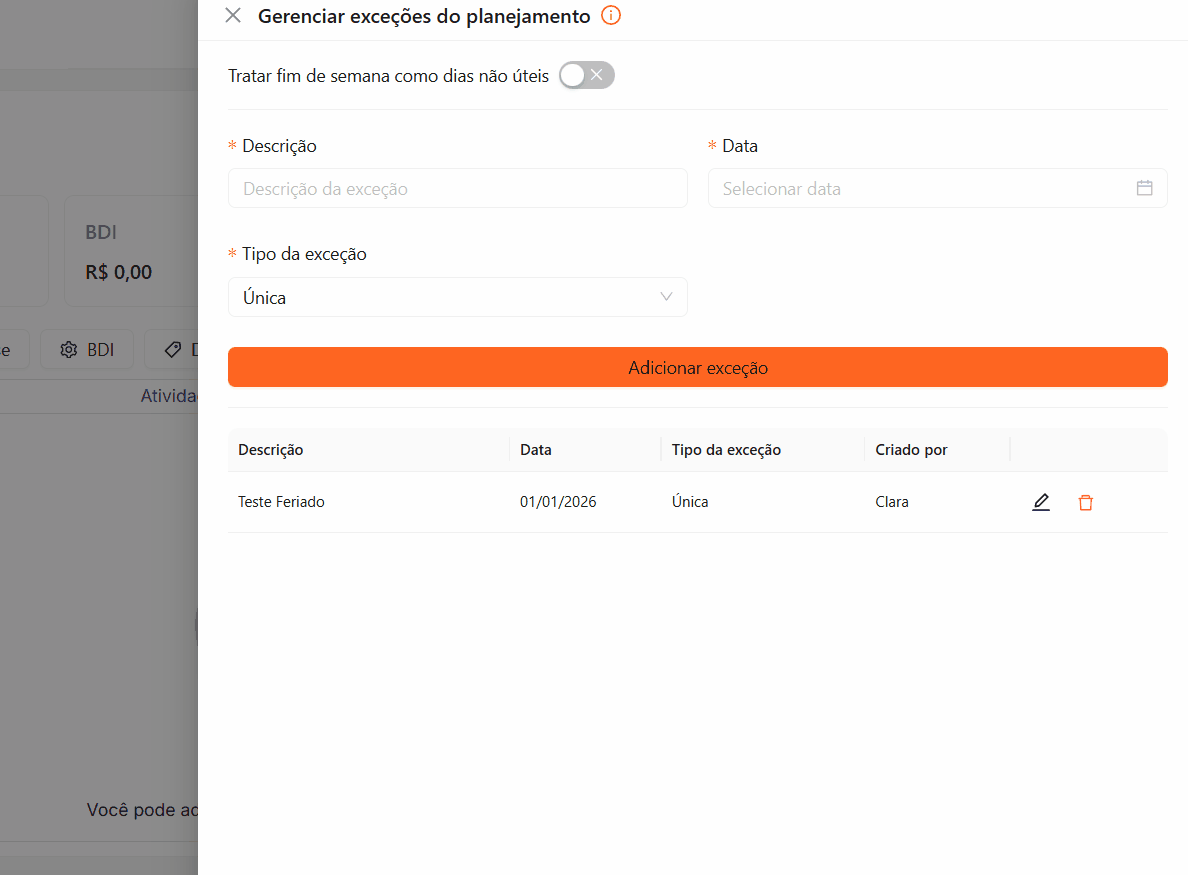Toggle weekend as non-working days switch
Image resolution: width=1188 pixels, height=875 pixels.
[586, 76]
